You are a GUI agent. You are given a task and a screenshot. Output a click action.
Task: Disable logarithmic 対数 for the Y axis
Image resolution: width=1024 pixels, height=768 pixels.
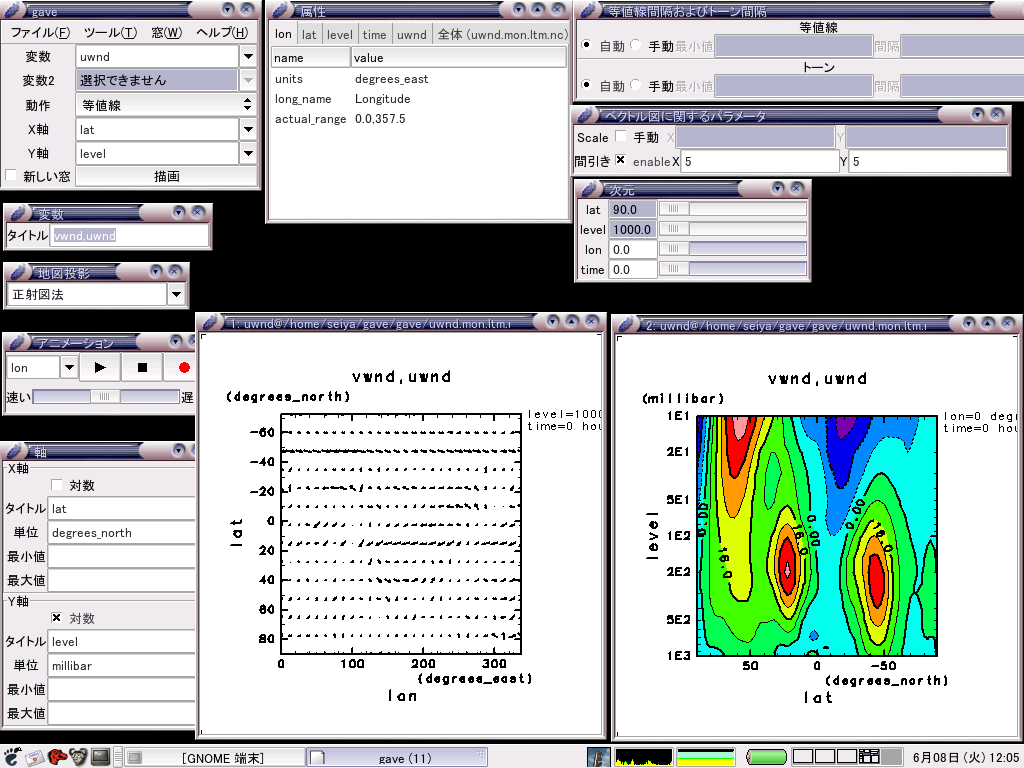(x=57, y=617)
